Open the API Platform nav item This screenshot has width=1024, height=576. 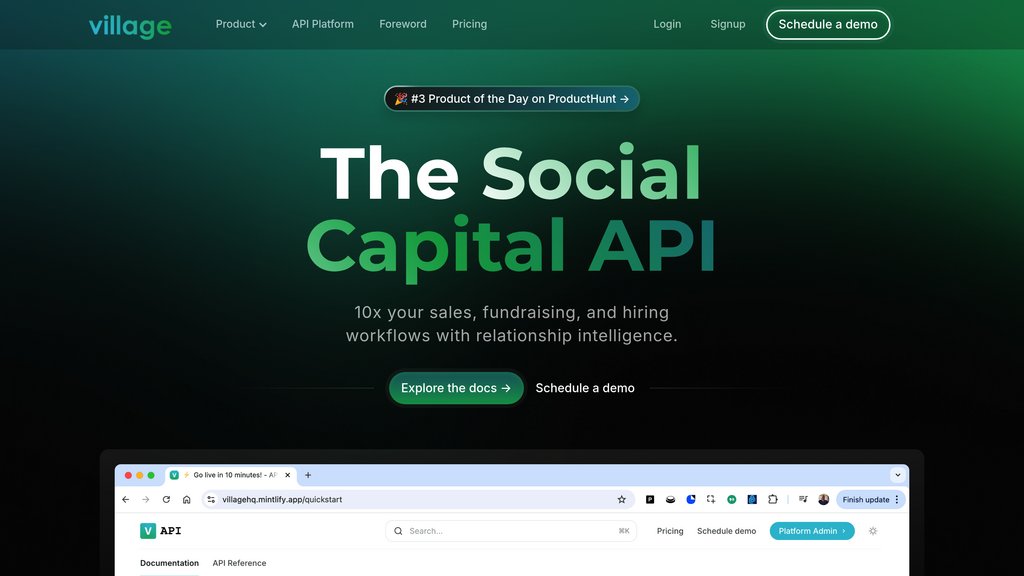pyautogui.click(x=323, y=24)
